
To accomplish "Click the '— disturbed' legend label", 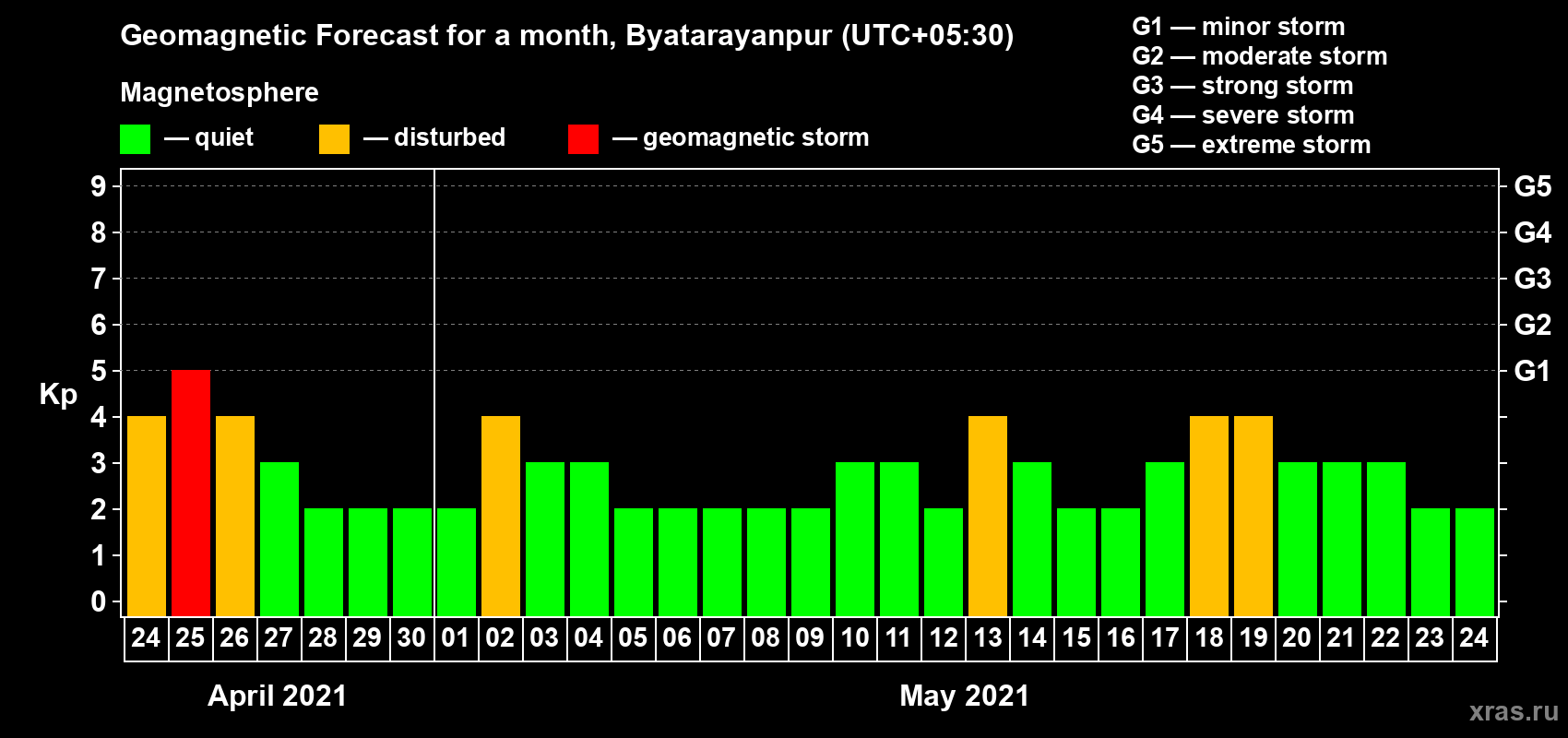I will [434, 137].
